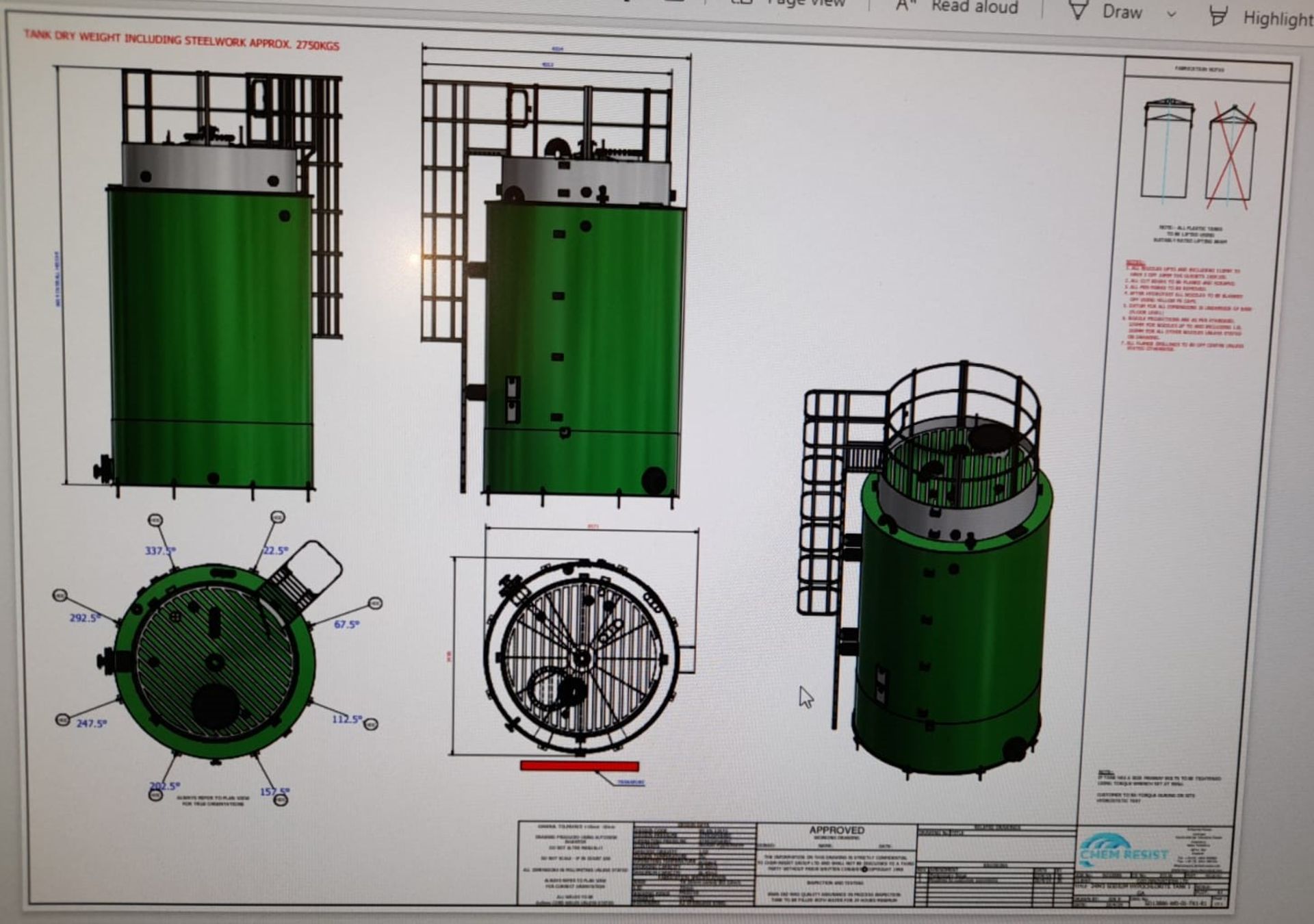Click the ladder side elevation tank view
The width and height of the screenshot is (1314, 924).
[x=553, y=293]
